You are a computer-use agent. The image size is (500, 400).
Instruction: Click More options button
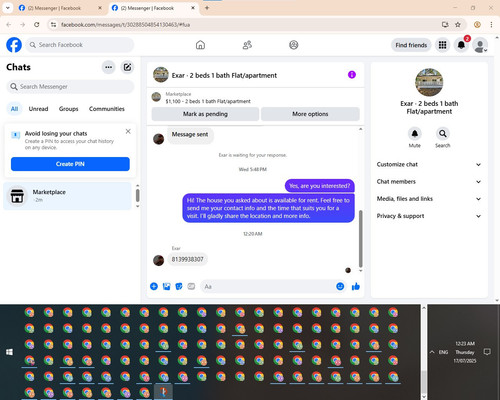[310, 114]
